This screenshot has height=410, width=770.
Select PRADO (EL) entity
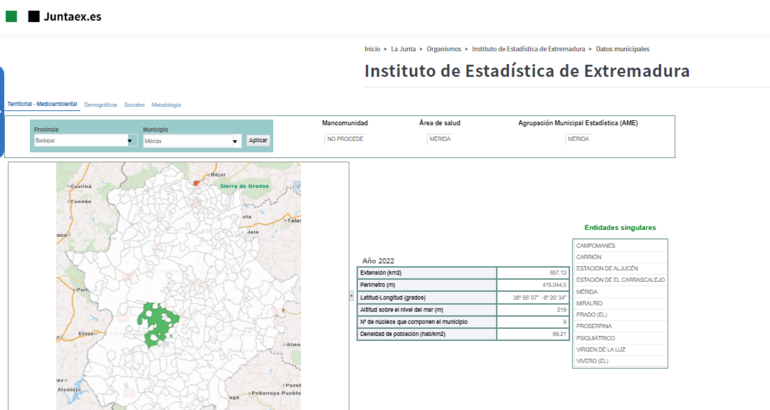[x=620, y=315]
